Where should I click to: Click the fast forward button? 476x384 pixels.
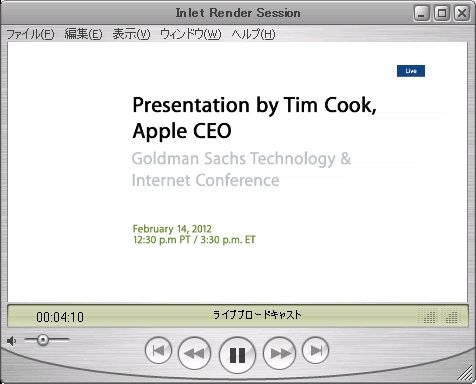[279, 353]
